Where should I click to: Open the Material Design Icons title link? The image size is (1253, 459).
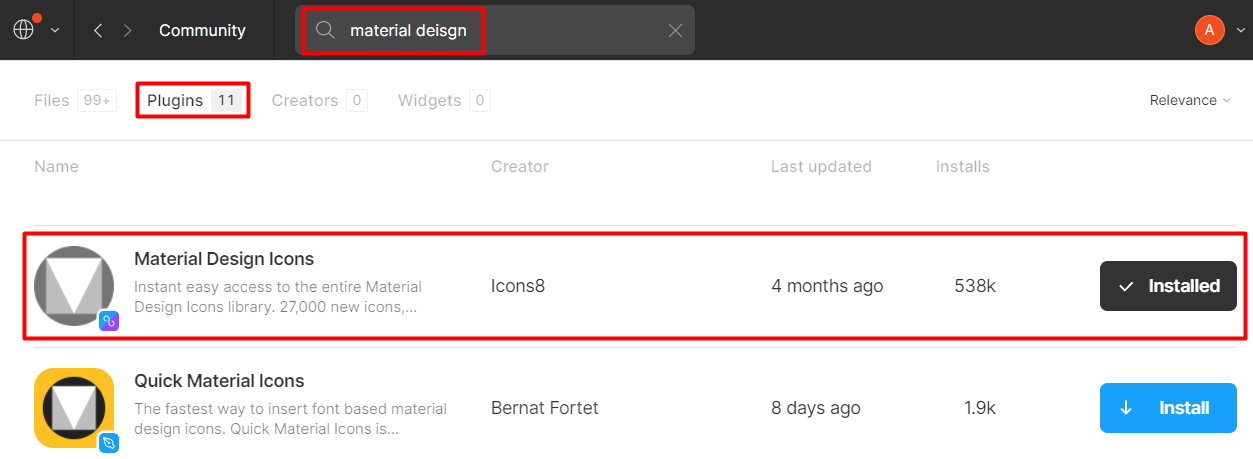tap(224, 259)
